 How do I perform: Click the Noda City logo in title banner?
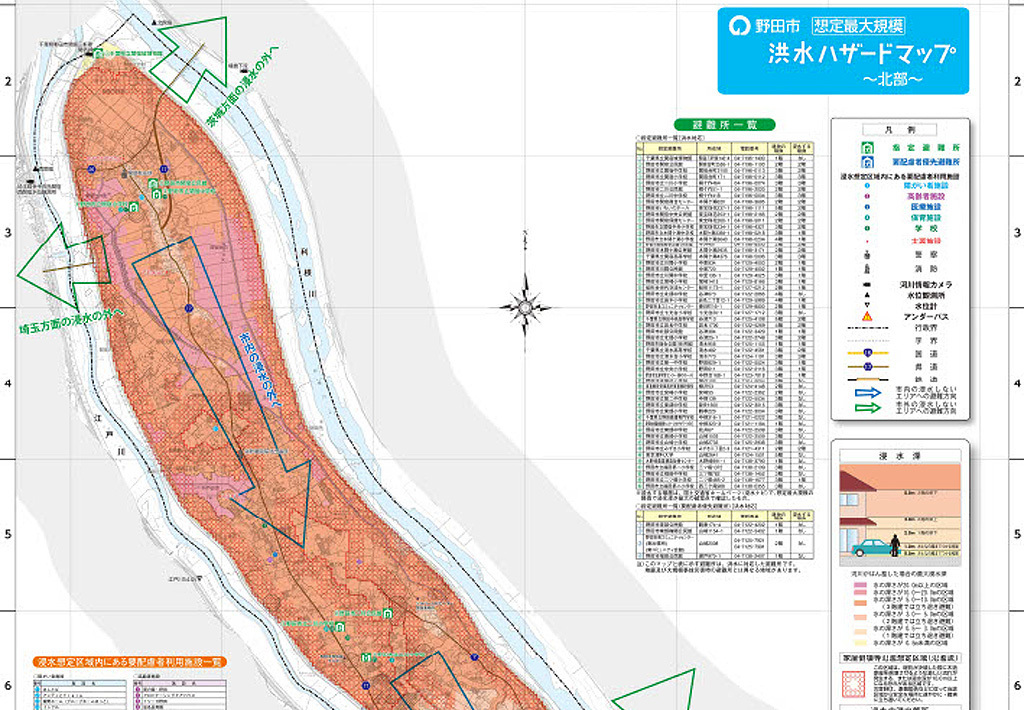point(739,25)
